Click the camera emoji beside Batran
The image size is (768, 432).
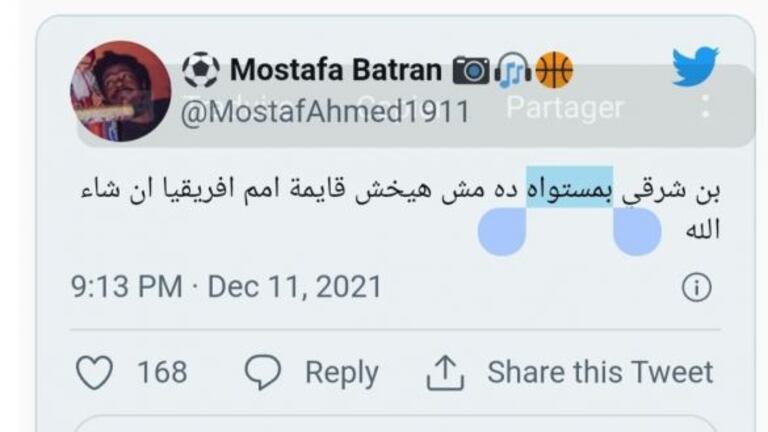coord(470,70)
